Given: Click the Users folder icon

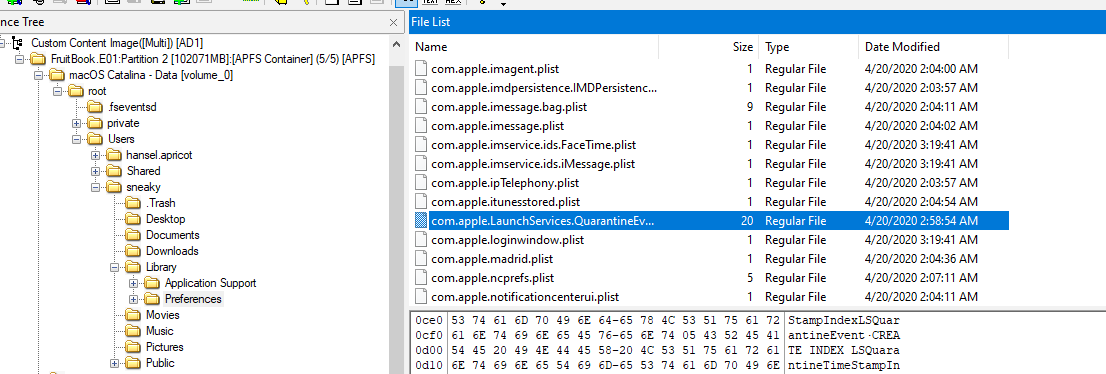Looking at the screenshot, I should (x=94, y=140).
